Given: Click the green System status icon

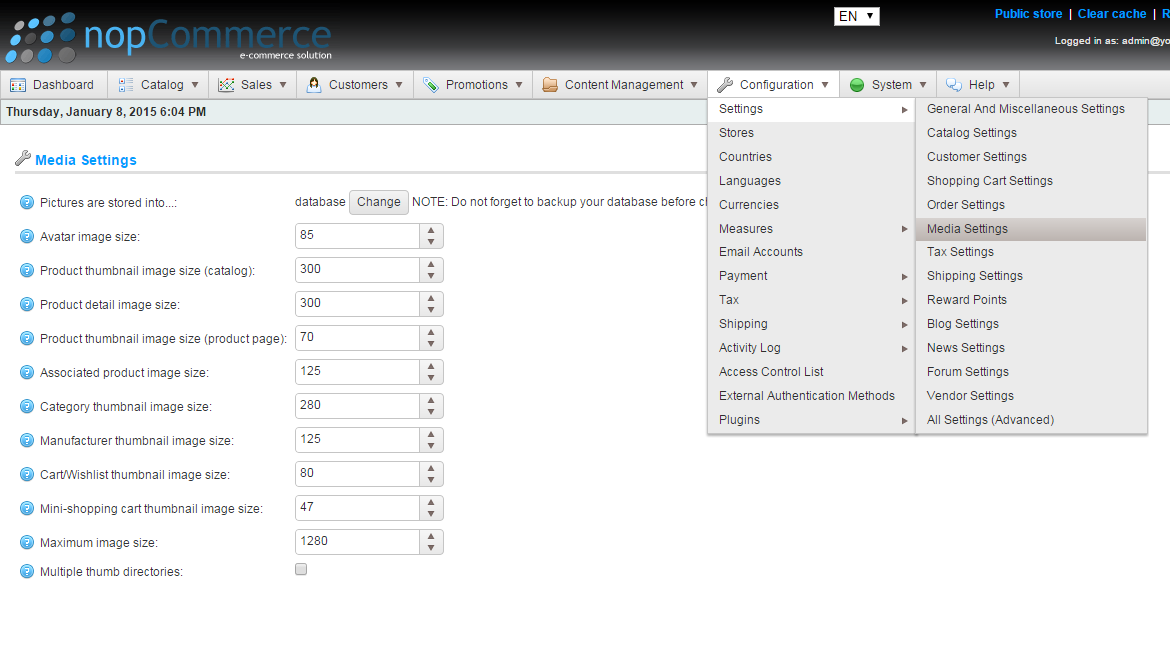Looking at the screenshot, I should pyautogui.click(x=857, y=85).
